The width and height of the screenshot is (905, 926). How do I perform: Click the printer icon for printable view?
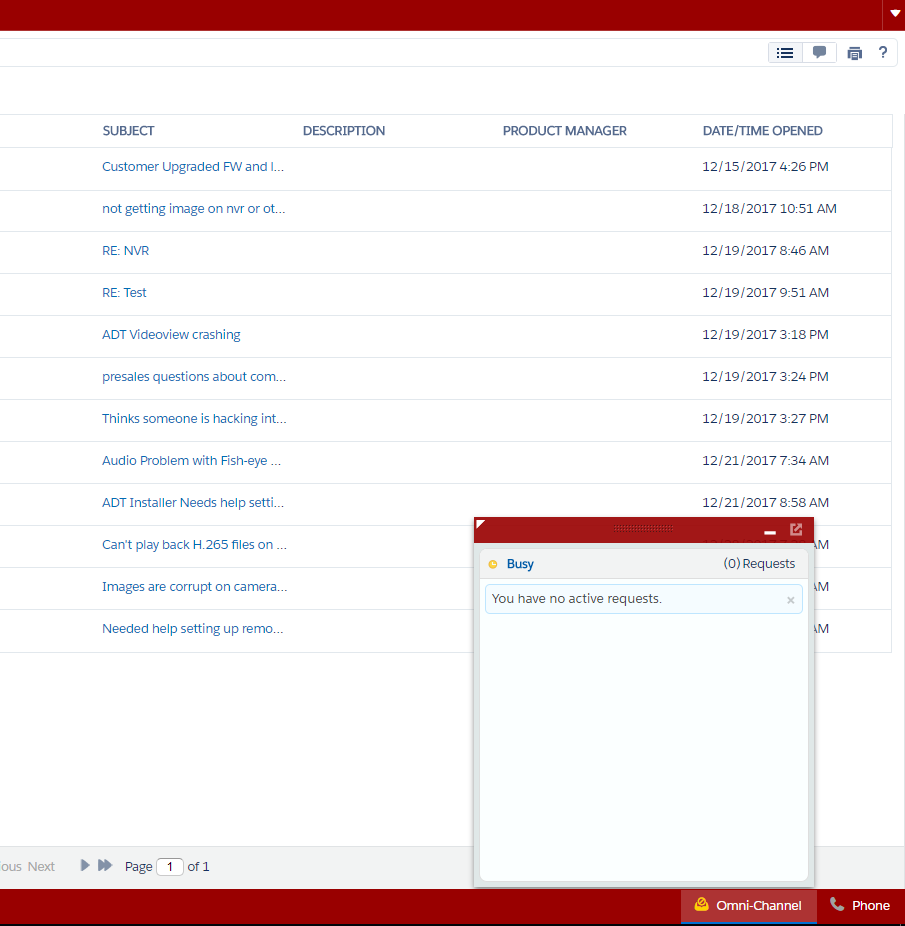tap(854, 53)
